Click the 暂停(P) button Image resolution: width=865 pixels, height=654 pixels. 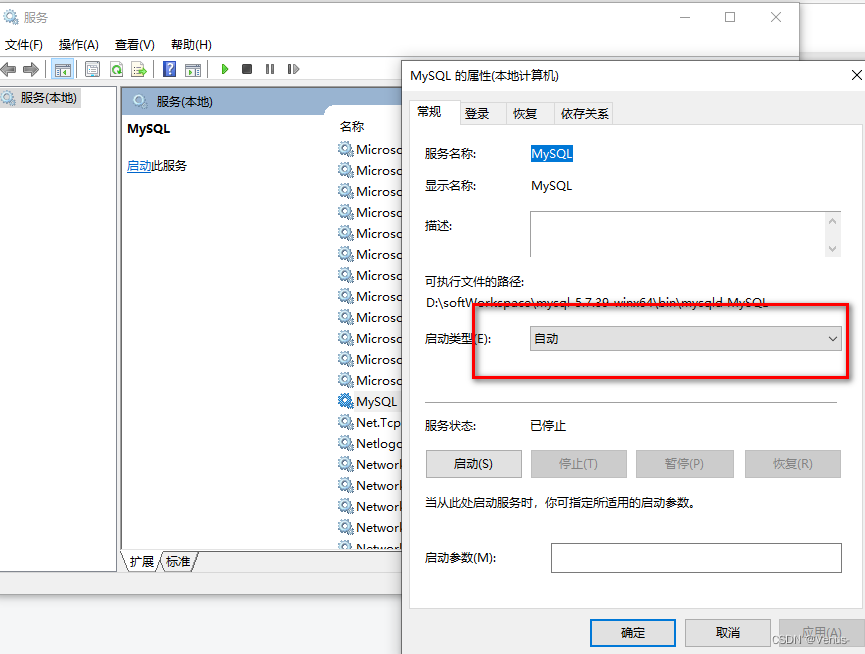(x=685, y=464)
